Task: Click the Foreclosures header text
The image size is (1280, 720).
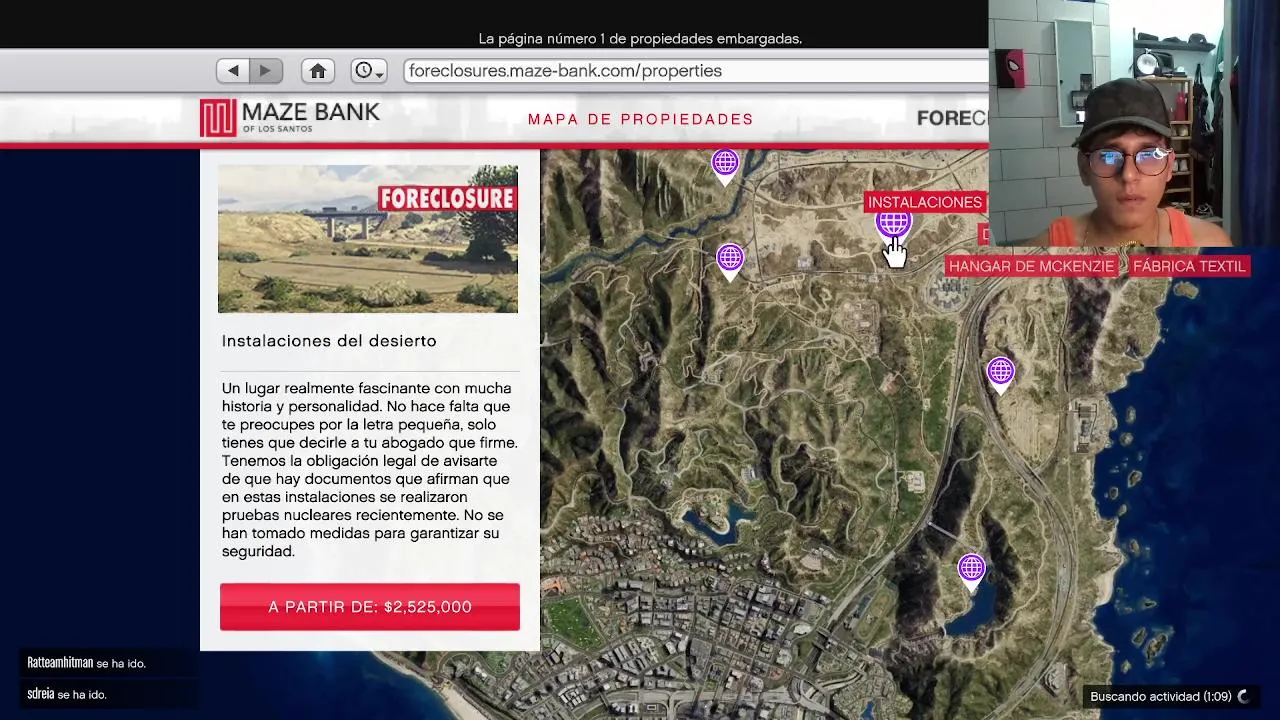Action: [x=952, y=119]
